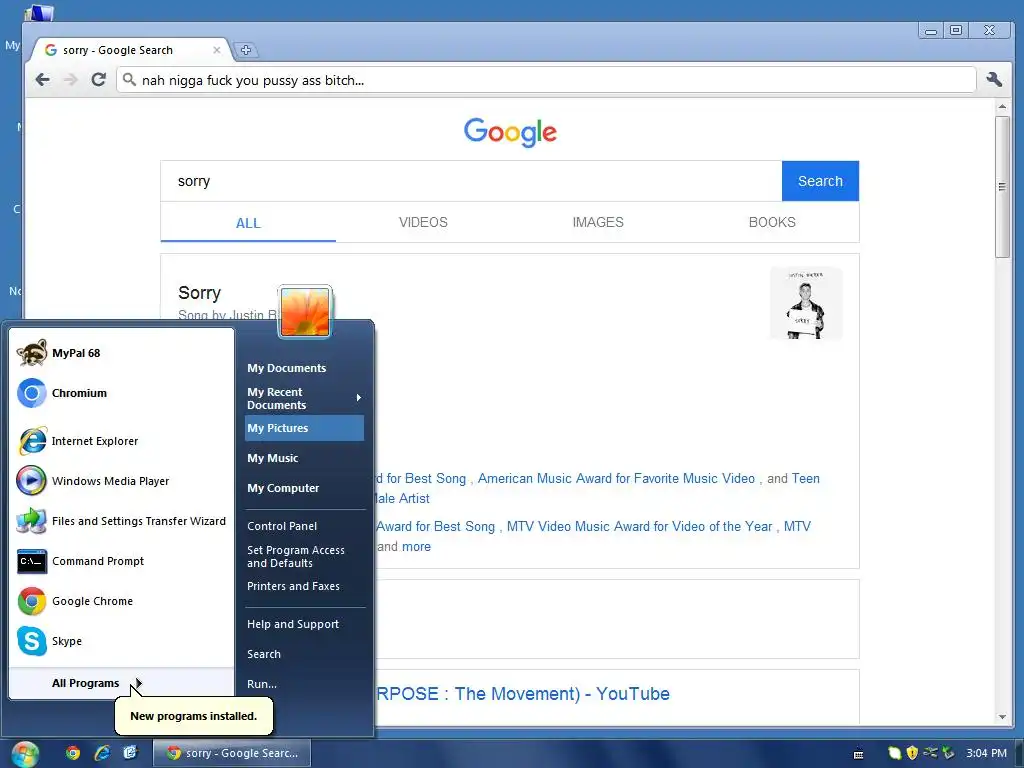Launch Internet Explorer from quick launch bar
This screenshot has width=1024, height=768.
[x=102, y=753]
